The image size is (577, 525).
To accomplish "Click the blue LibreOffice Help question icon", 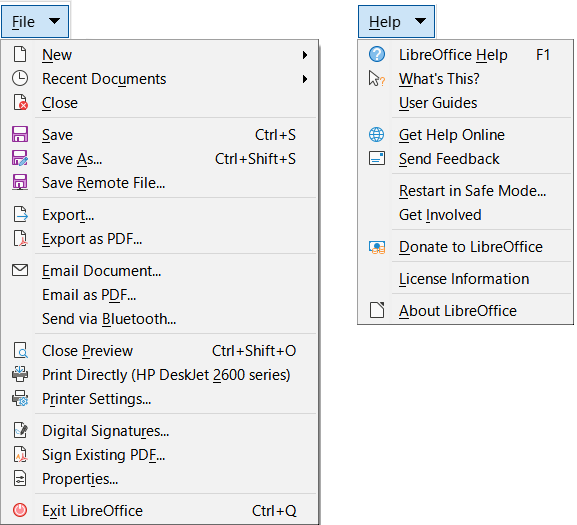I will click(377, 54).
